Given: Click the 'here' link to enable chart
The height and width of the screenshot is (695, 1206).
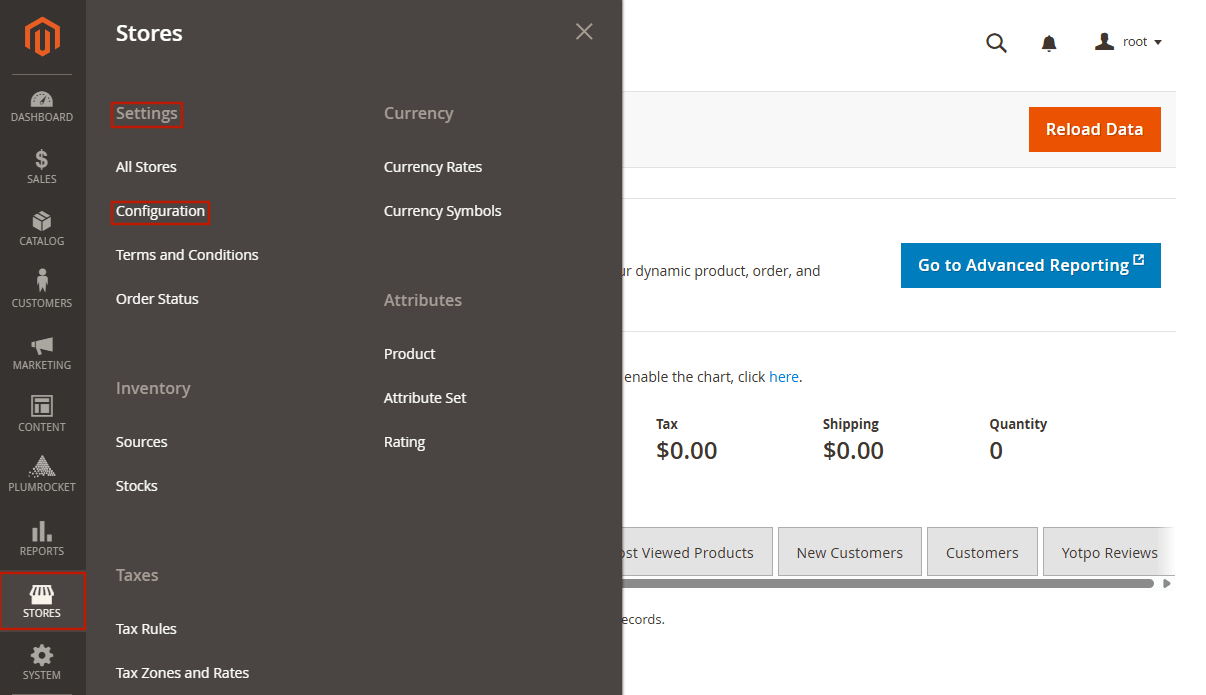Looking at the screenshot, I should point(784,377).
